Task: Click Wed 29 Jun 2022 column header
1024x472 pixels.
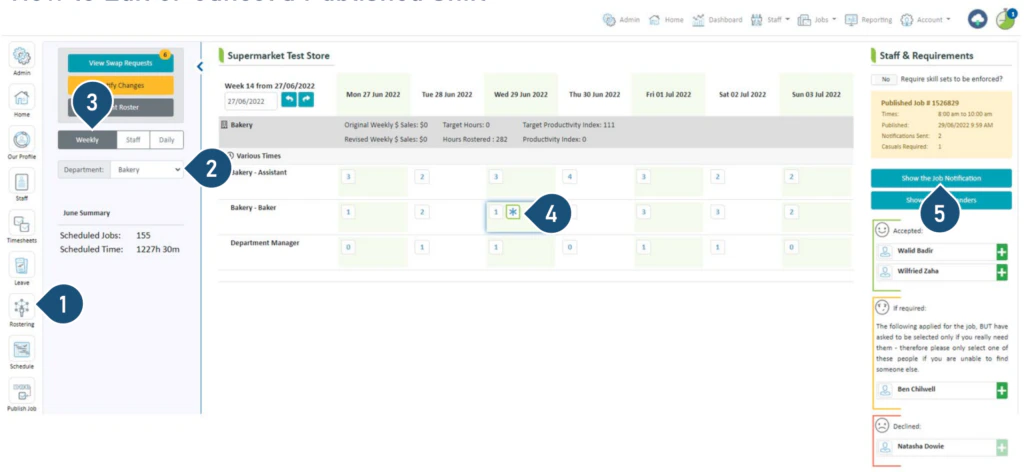Action: coord(520,95)
